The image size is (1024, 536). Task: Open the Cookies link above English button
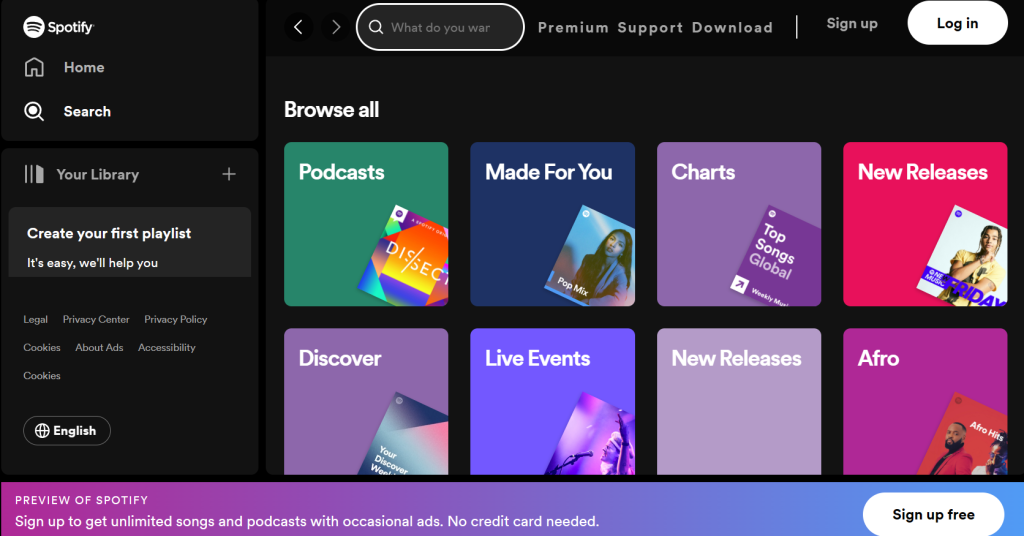coord(42,375)
